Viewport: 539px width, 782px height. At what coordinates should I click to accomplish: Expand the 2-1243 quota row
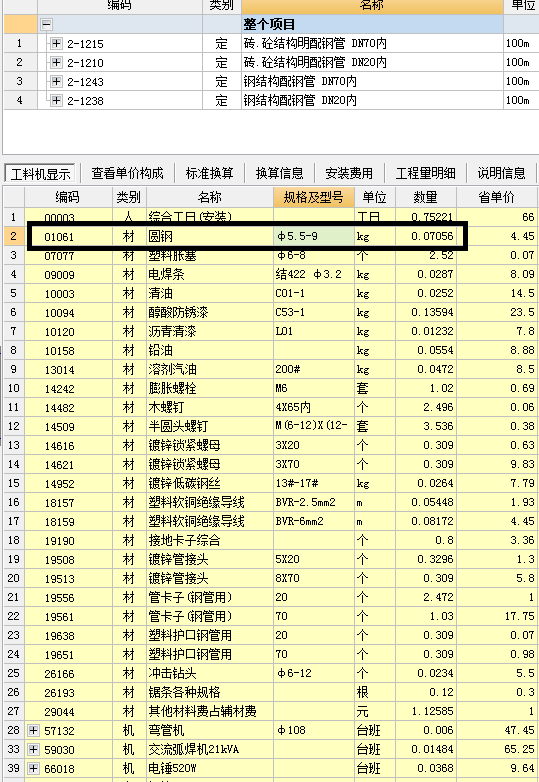pos(56,81)
